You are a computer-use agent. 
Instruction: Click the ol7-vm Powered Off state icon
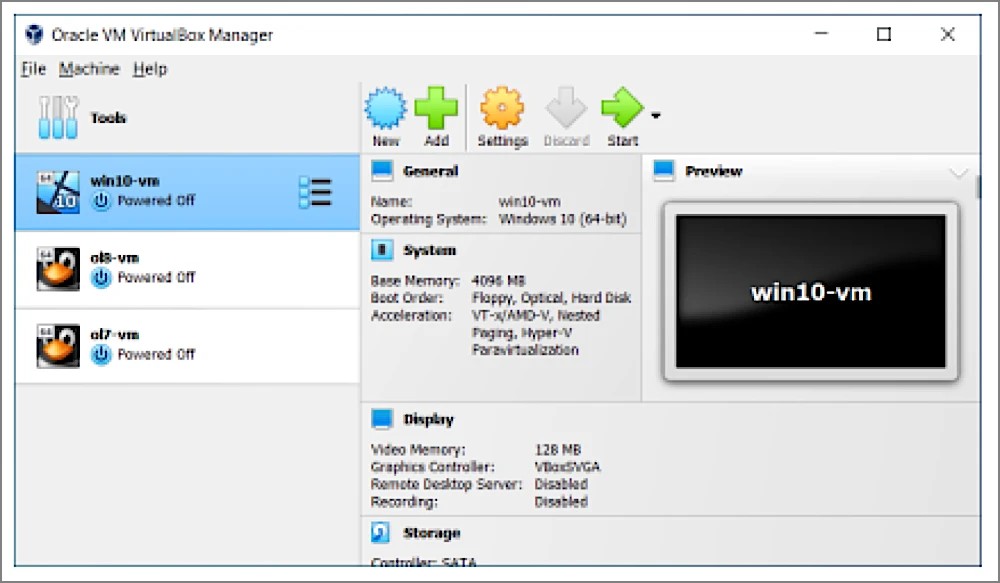click(101, 354)
